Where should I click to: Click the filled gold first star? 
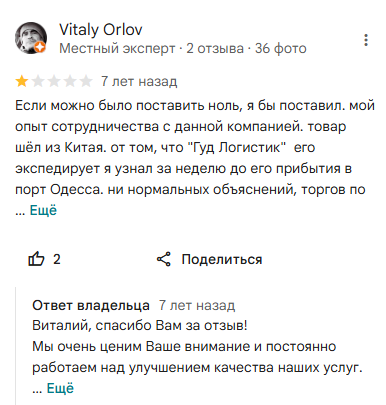(x=22, y=81)
